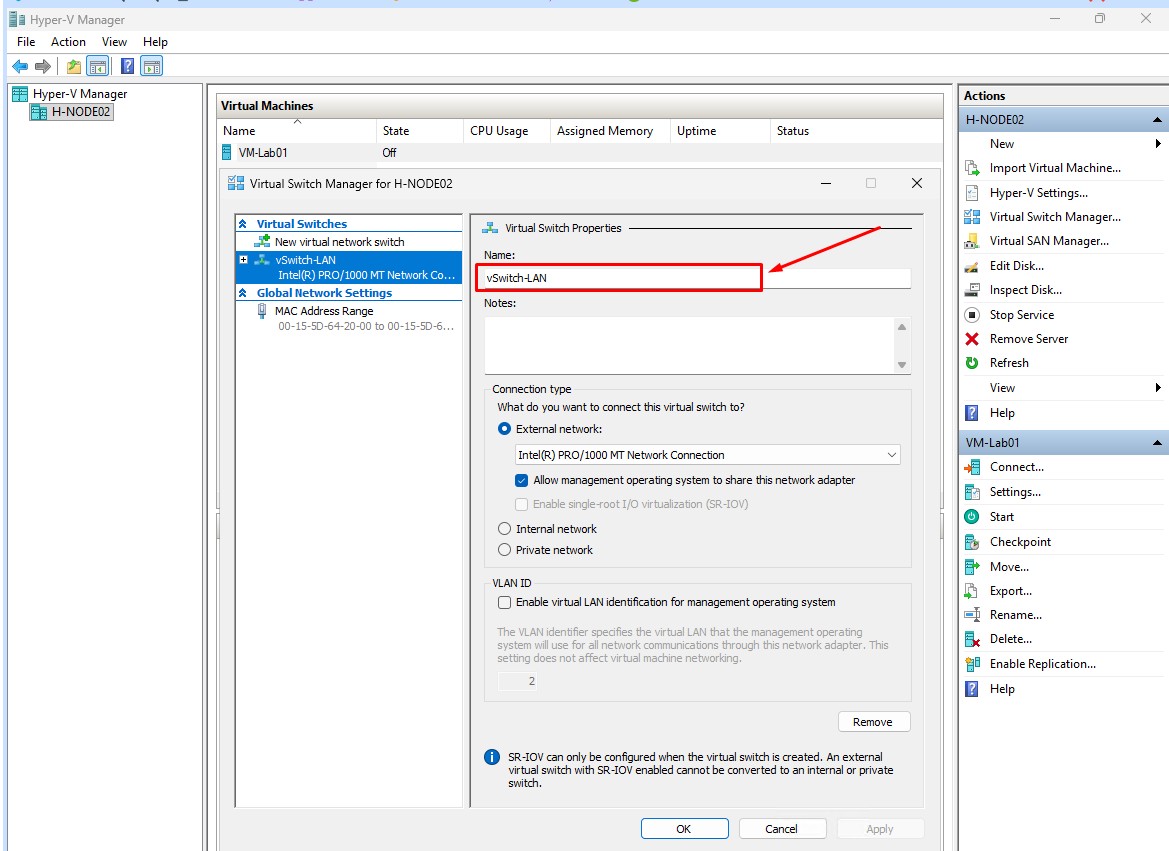Click the VM Settings icon under VM-Lab01
The image size is (1169, 851).
coord(972,492)
